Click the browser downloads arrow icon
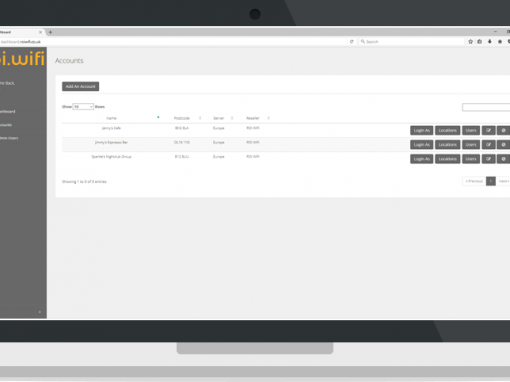510x382 pixels. (x=490, y=42)
